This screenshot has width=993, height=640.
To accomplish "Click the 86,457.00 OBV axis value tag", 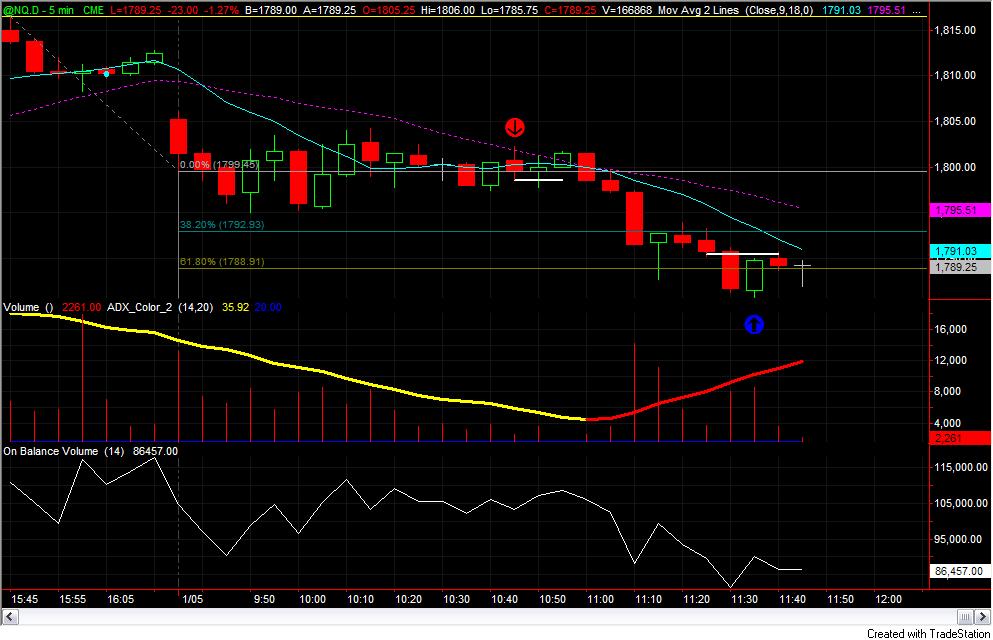I will tap(955, 571).
